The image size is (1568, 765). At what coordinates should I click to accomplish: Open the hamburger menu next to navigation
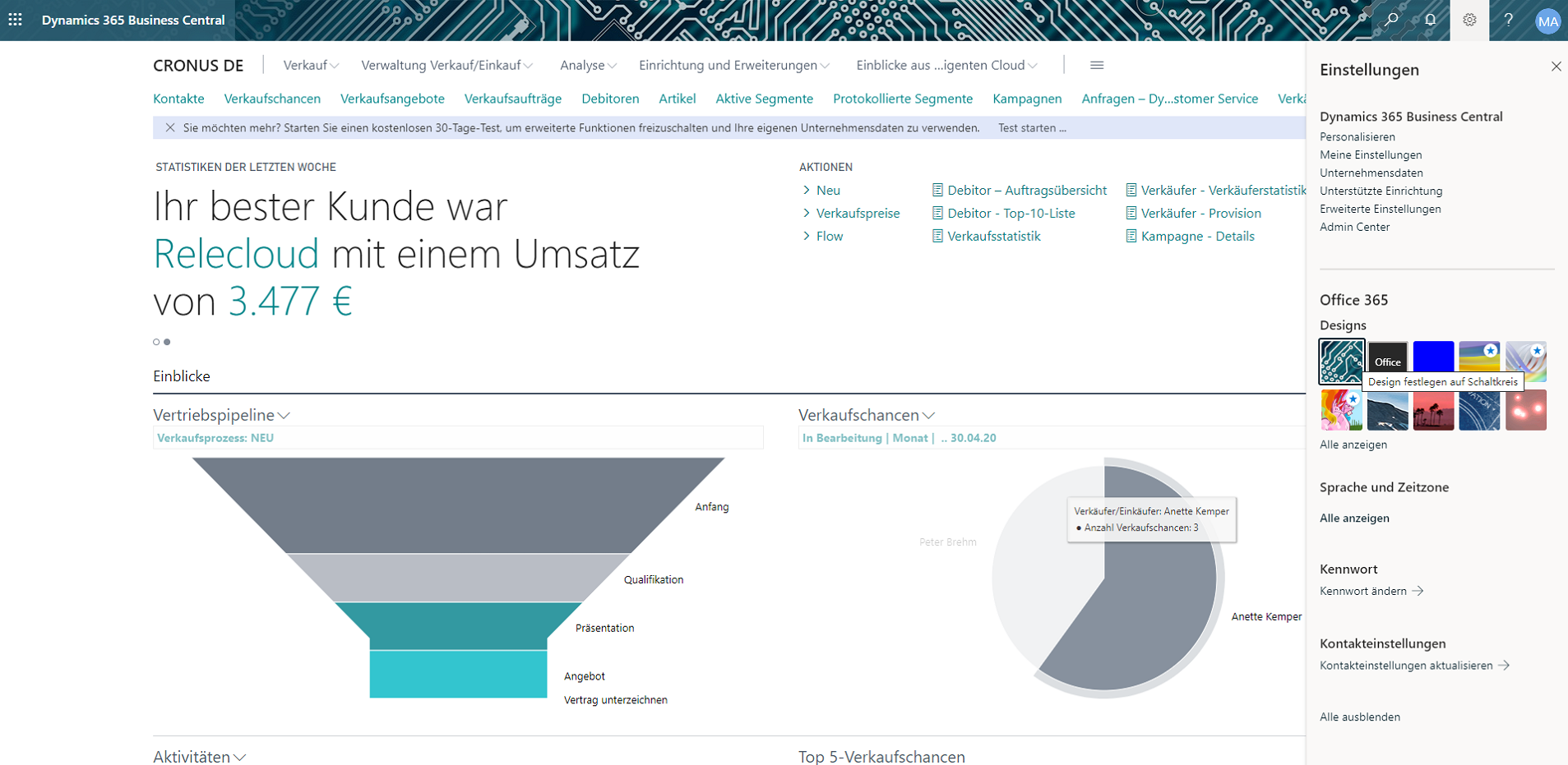click(x=1097, y=65)
